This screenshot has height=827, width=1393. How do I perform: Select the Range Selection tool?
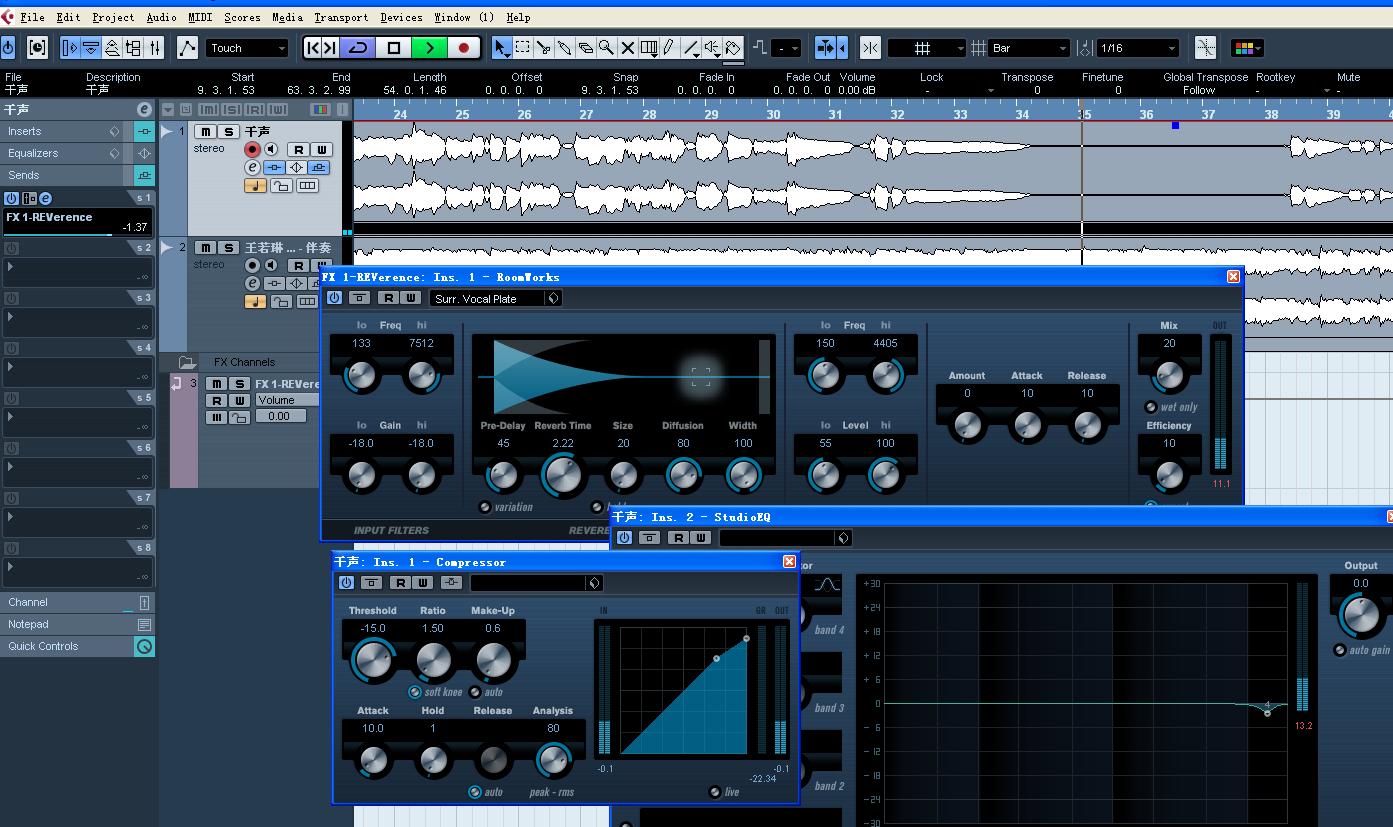pos(523,48)
